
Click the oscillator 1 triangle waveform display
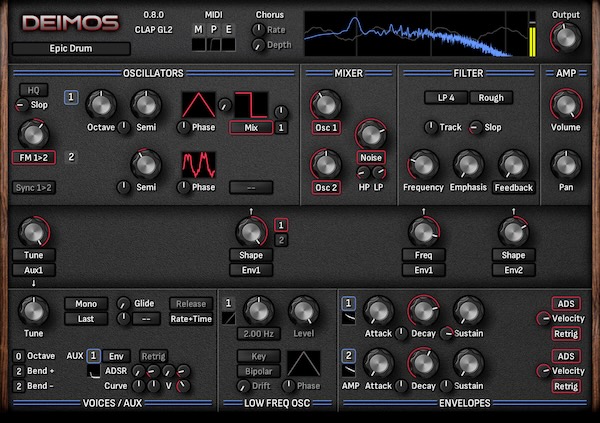(x=198, y=105)
